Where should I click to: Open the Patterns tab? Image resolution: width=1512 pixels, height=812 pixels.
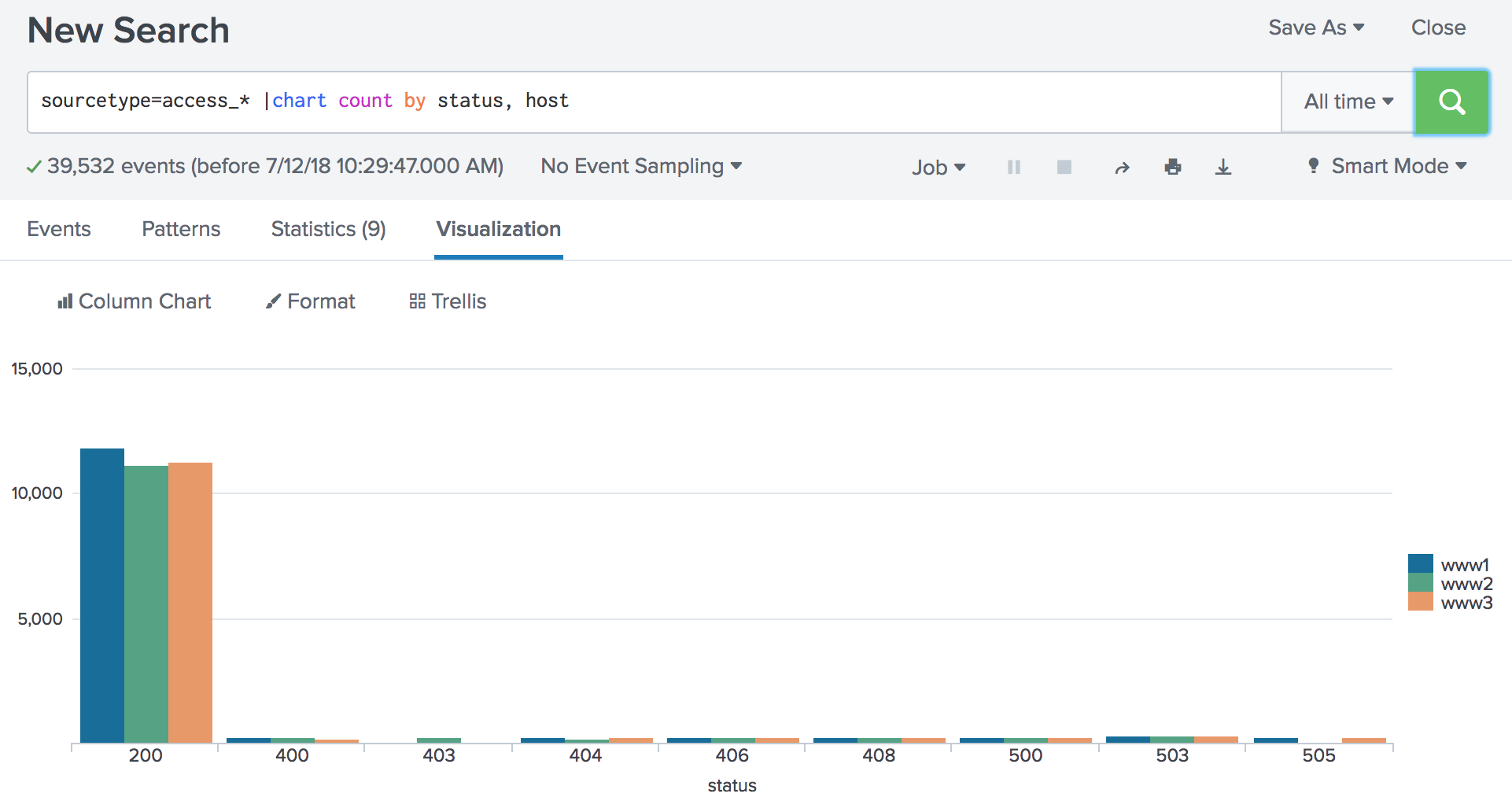(x=180, y=229)
